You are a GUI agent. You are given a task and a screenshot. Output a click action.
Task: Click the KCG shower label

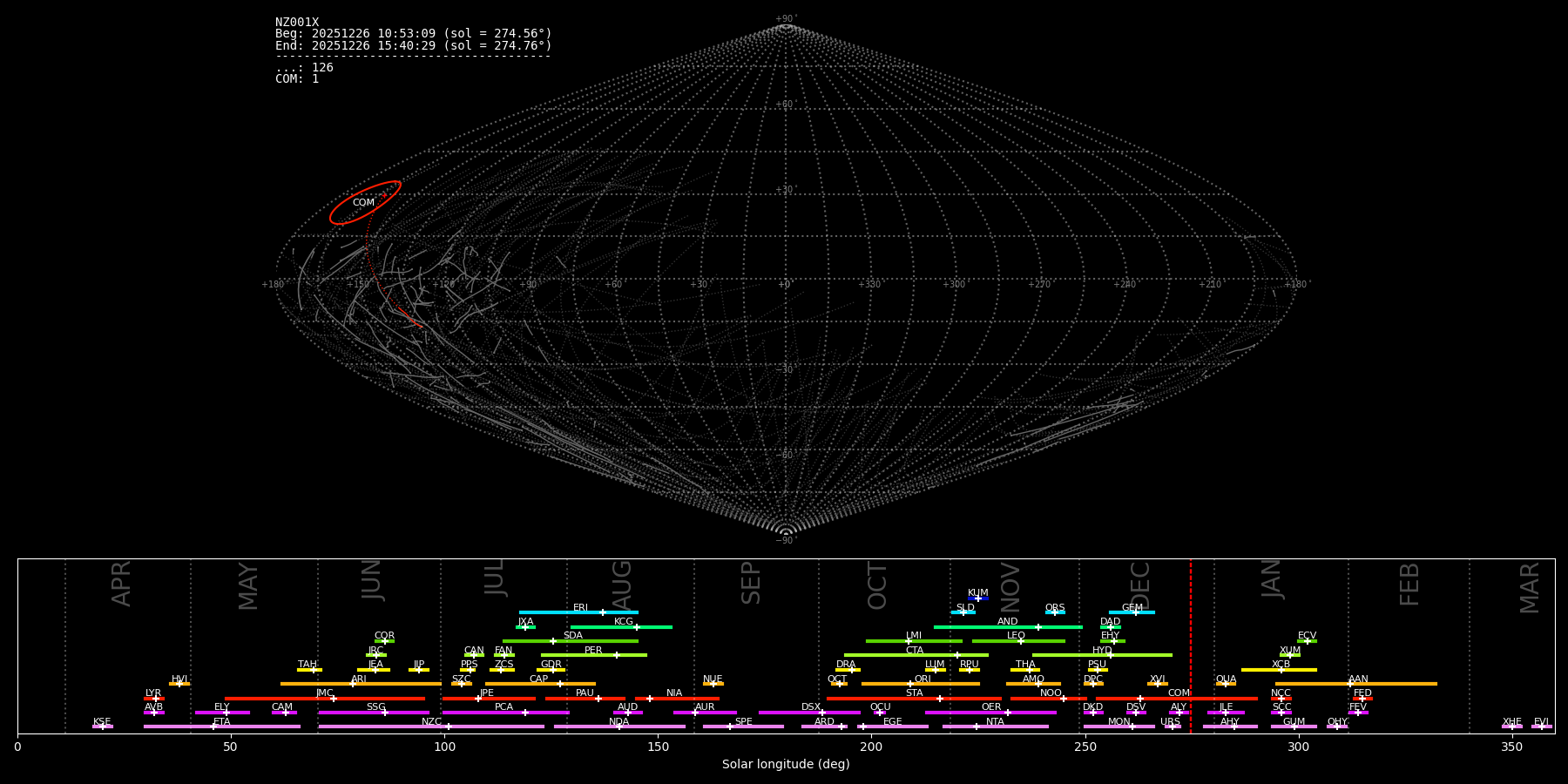[624, 622]
